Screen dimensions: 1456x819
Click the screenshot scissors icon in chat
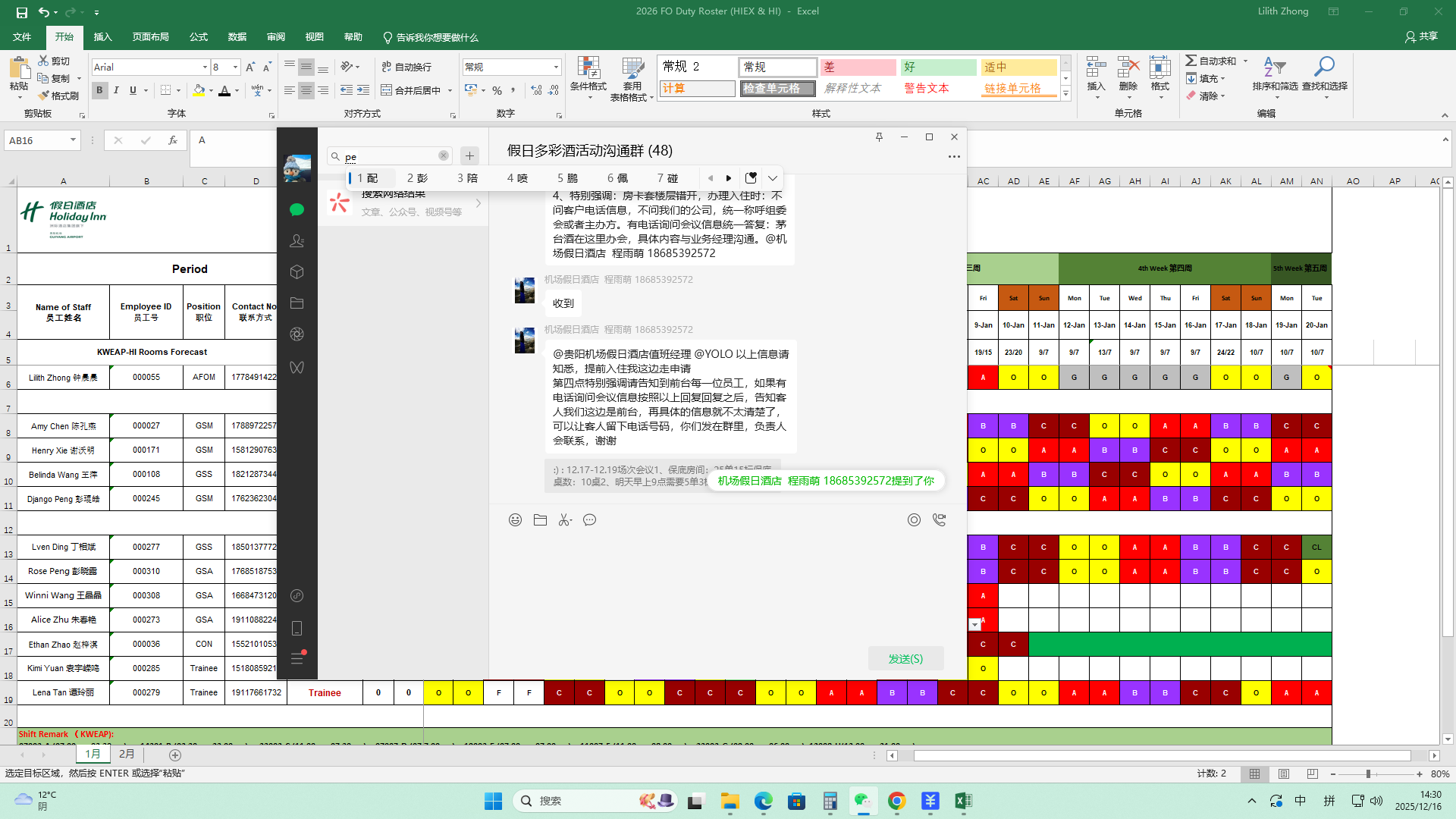point(564,520)
